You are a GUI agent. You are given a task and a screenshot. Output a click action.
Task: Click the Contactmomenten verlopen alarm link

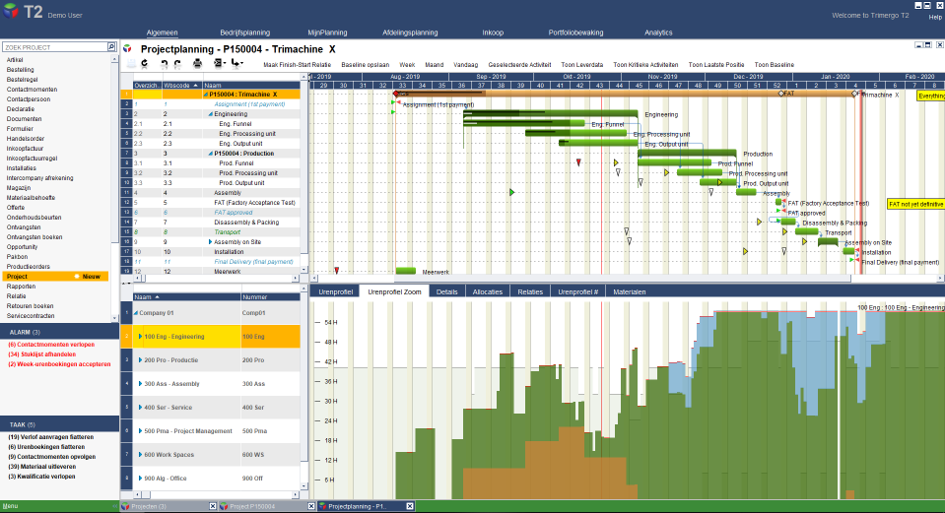[x=51, y=345]
